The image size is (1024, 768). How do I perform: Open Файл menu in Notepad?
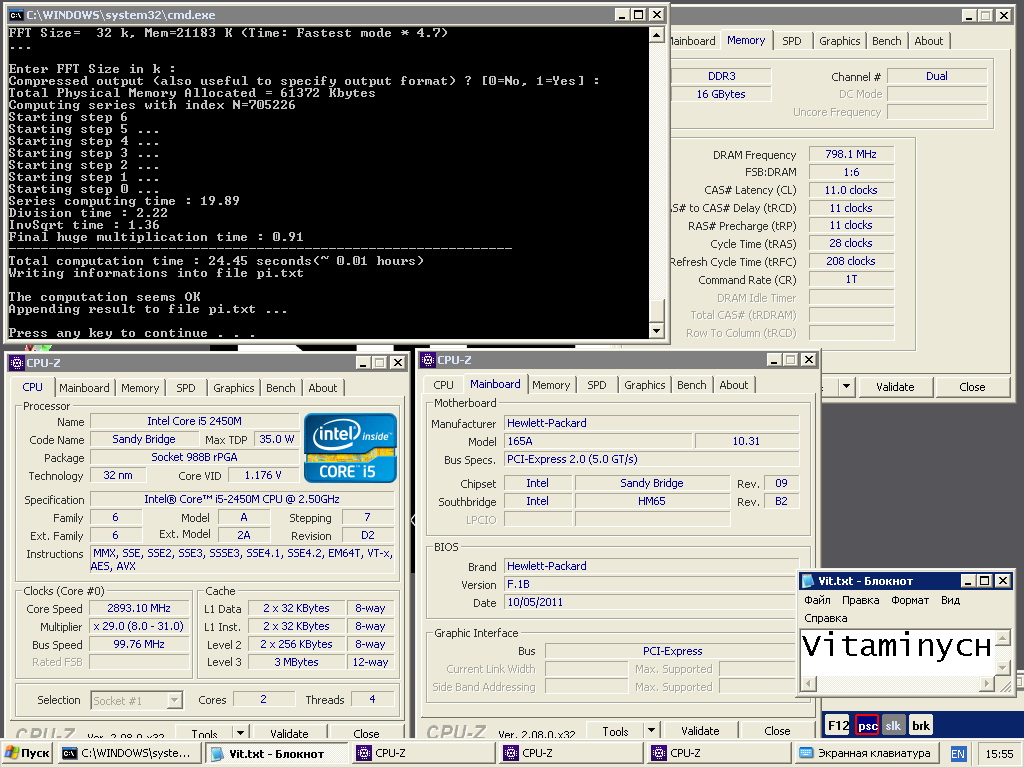coord(817,600)
